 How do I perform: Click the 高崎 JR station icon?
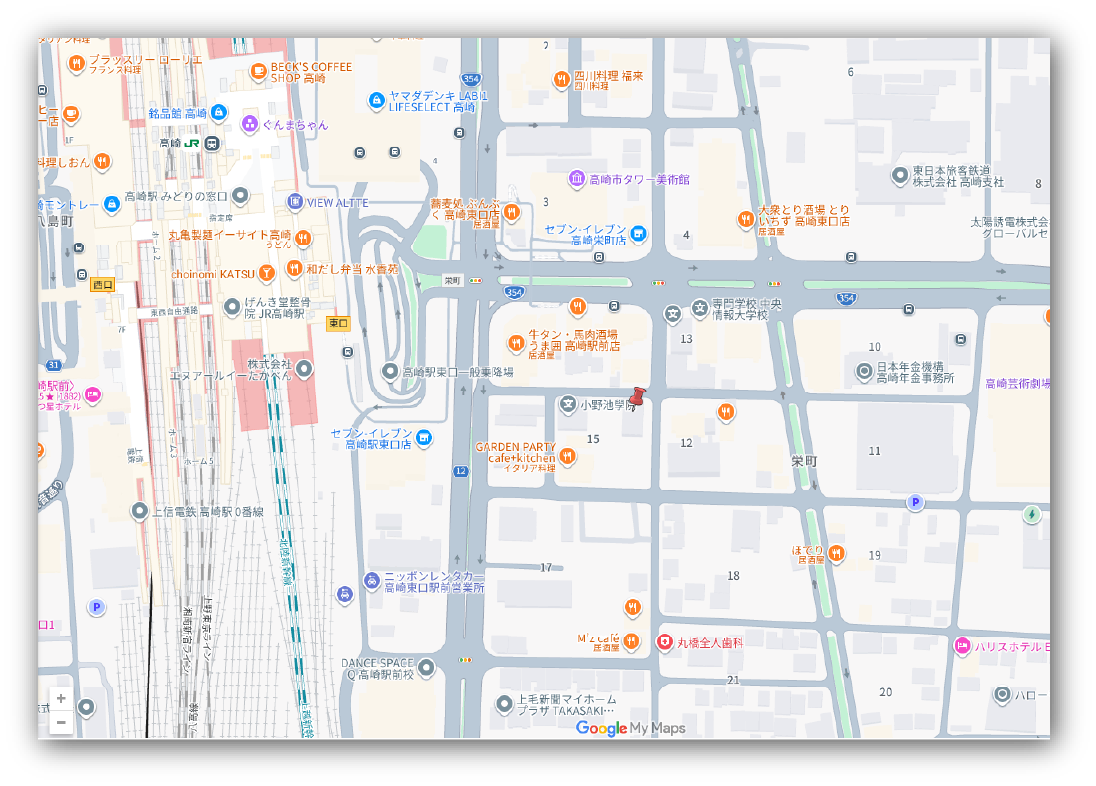tap(212, 143)
